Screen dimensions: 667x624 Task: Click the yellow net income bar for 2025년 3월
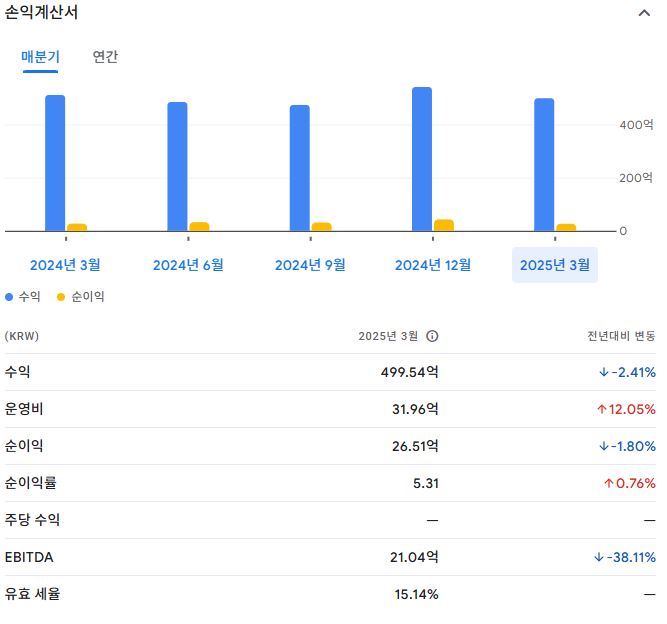tap(566, 228)
